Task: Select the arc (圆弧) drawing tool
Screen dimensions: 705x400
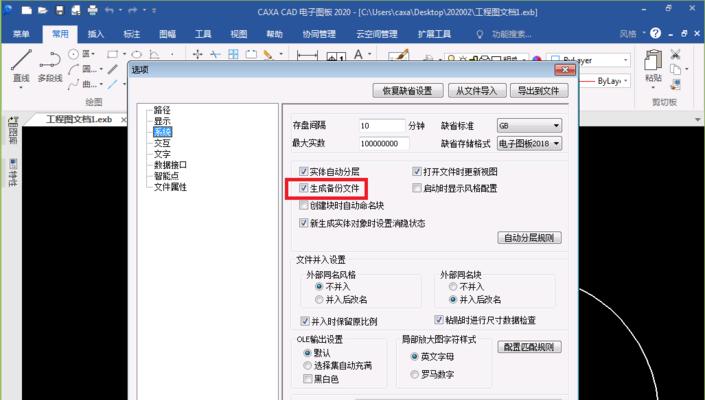Action: 73,69
